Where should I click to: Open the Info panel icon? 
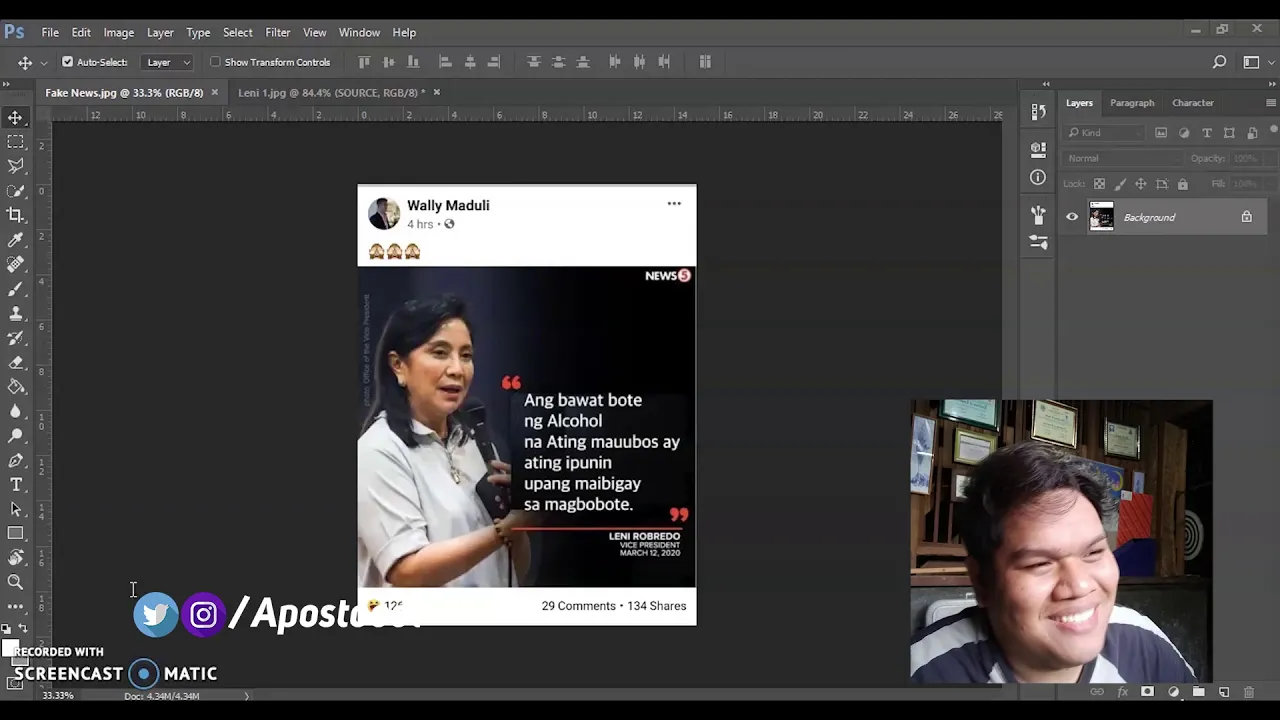1038,178
